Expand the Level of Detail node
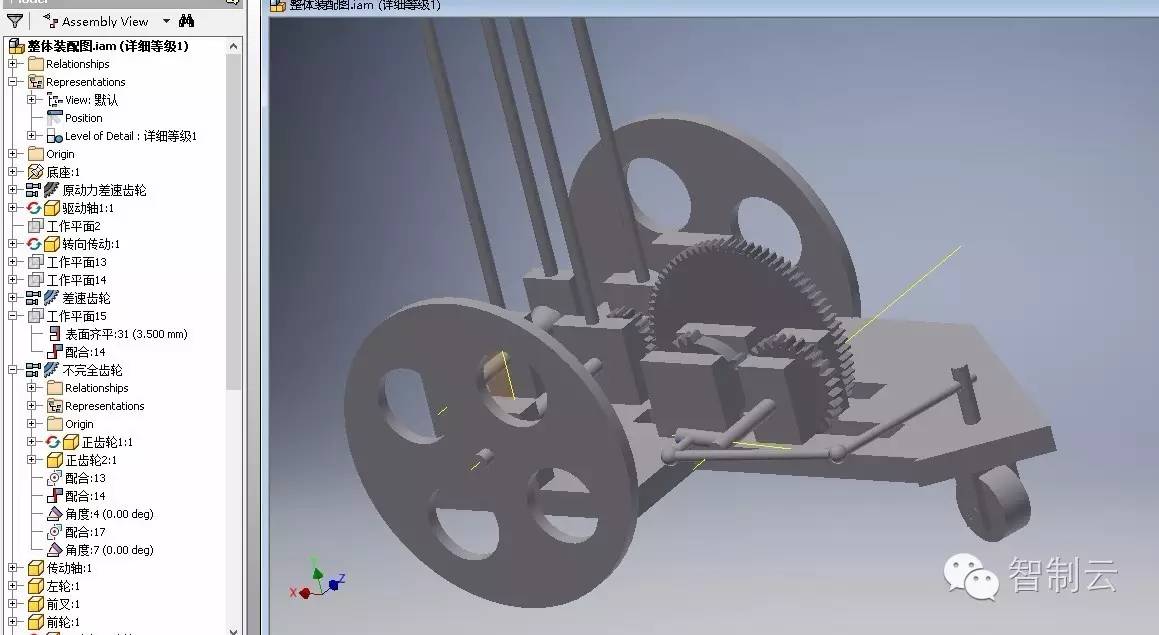This screenshot has height=635, width=1159. click(32, 136)
